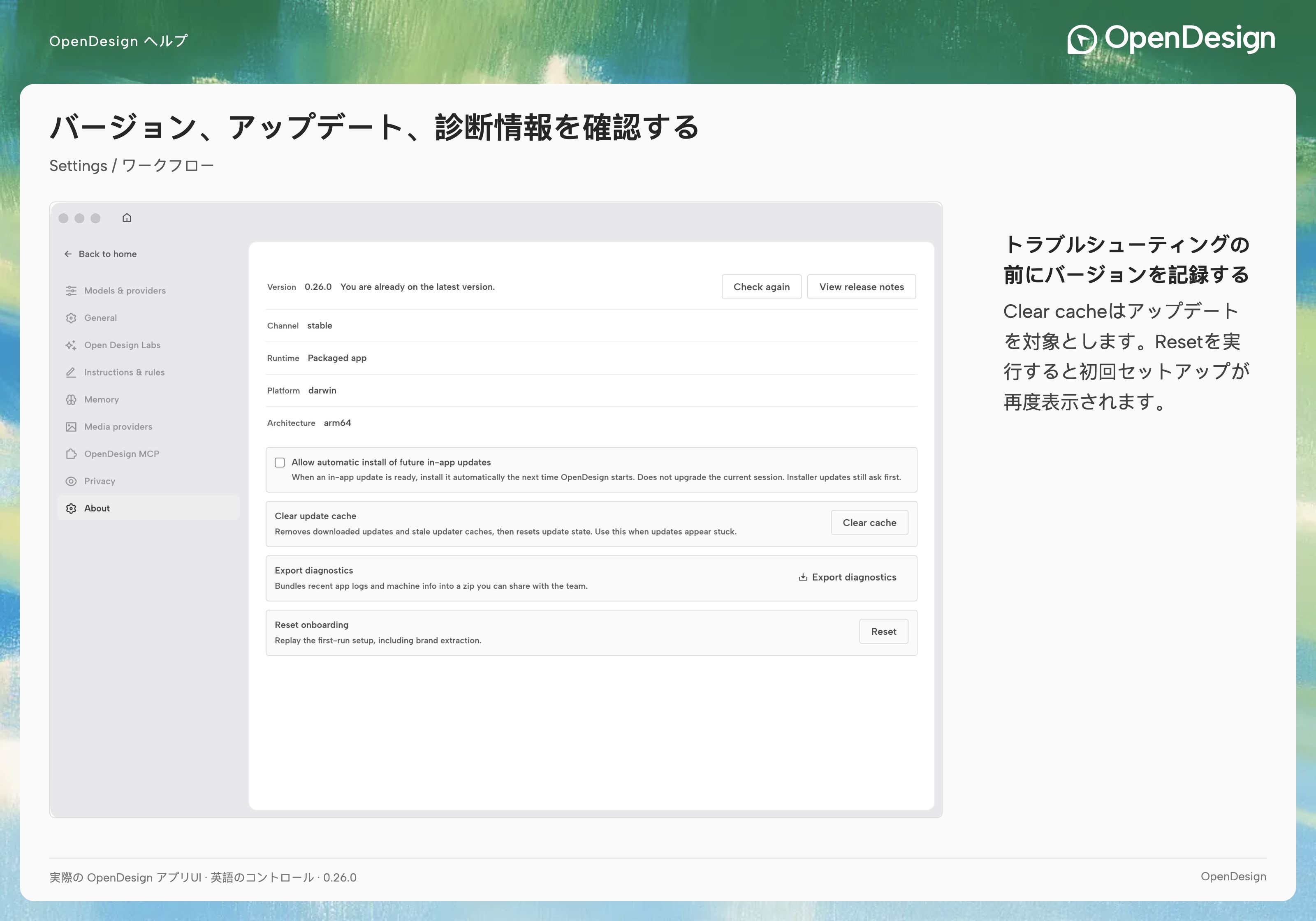Click You are already on the latest version
The image size is (1316, 921).
pyautogui.click(x=417, y=287)
